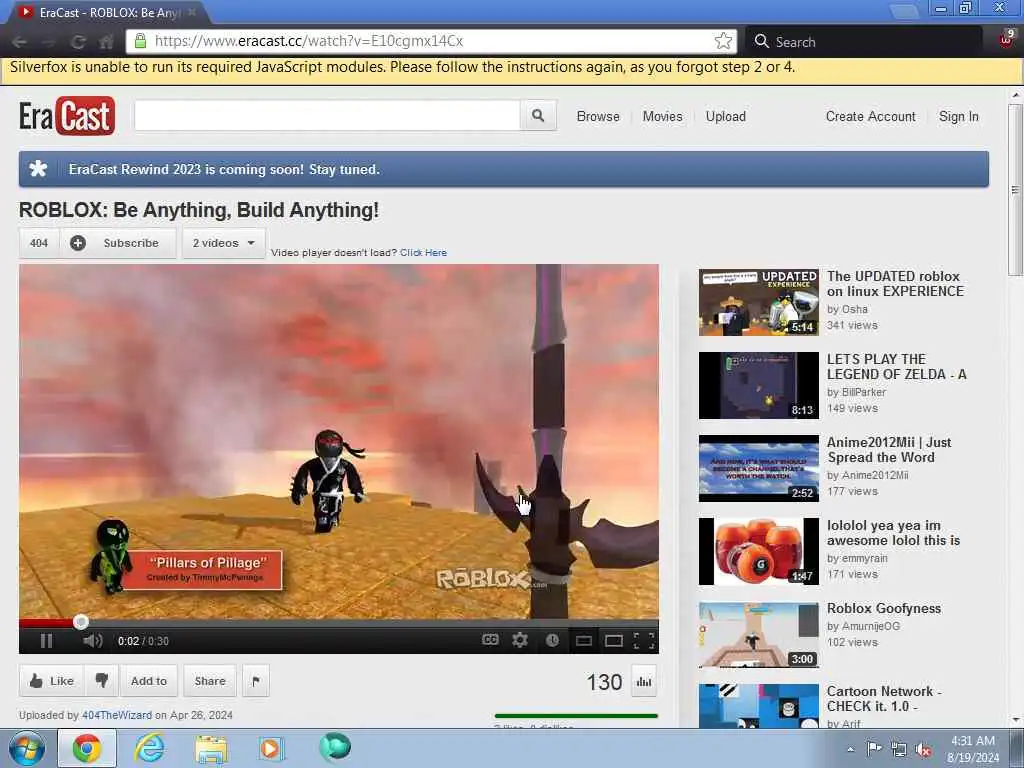Go to browser home page

point(106,42)
